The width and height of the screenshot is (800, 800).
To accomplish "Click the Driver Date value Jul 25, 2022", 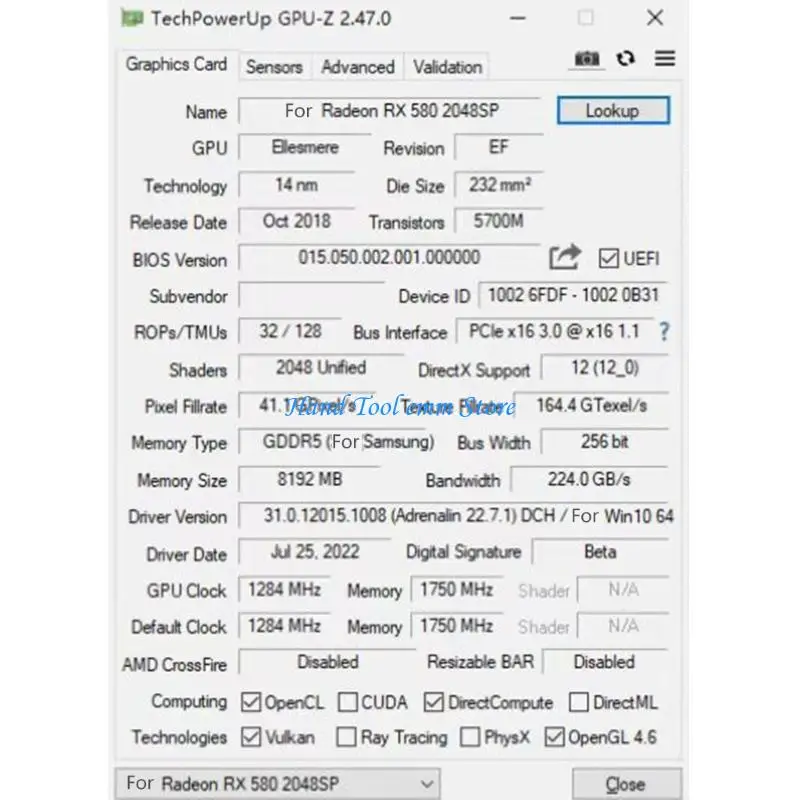I will (x=315, y=552).
